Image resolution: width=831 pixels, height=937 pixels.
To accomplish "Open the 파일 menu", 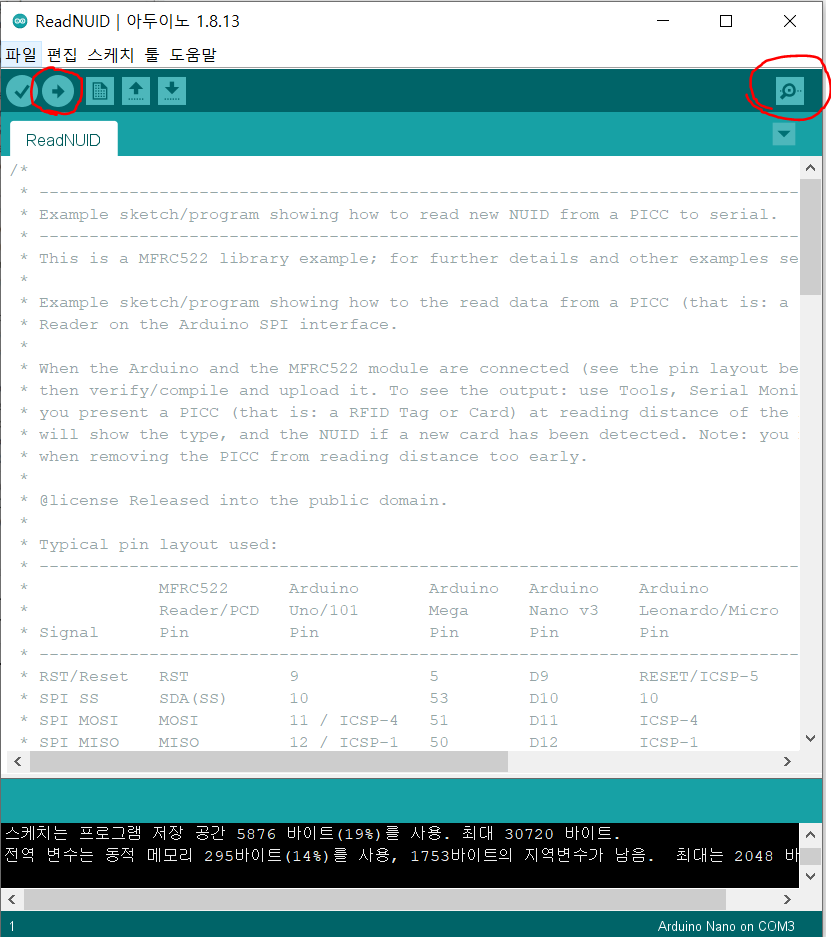I will (21, 55).
